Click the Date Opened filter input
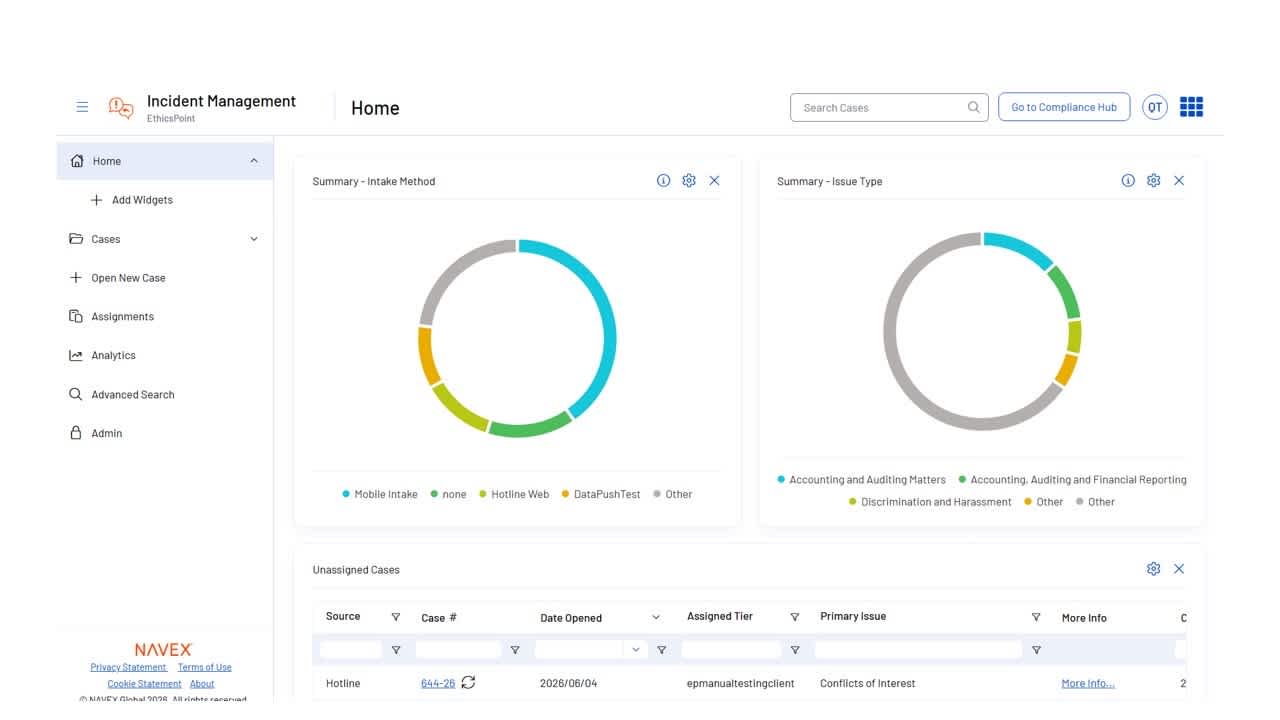This screenshot has width=1280, height=720. coord(580,650)
